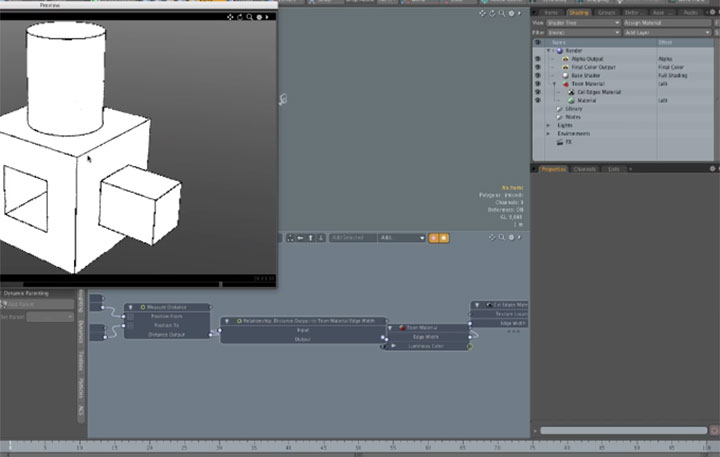
Task: Collapse the Relationship node
Action: click(x=227, y=321)
